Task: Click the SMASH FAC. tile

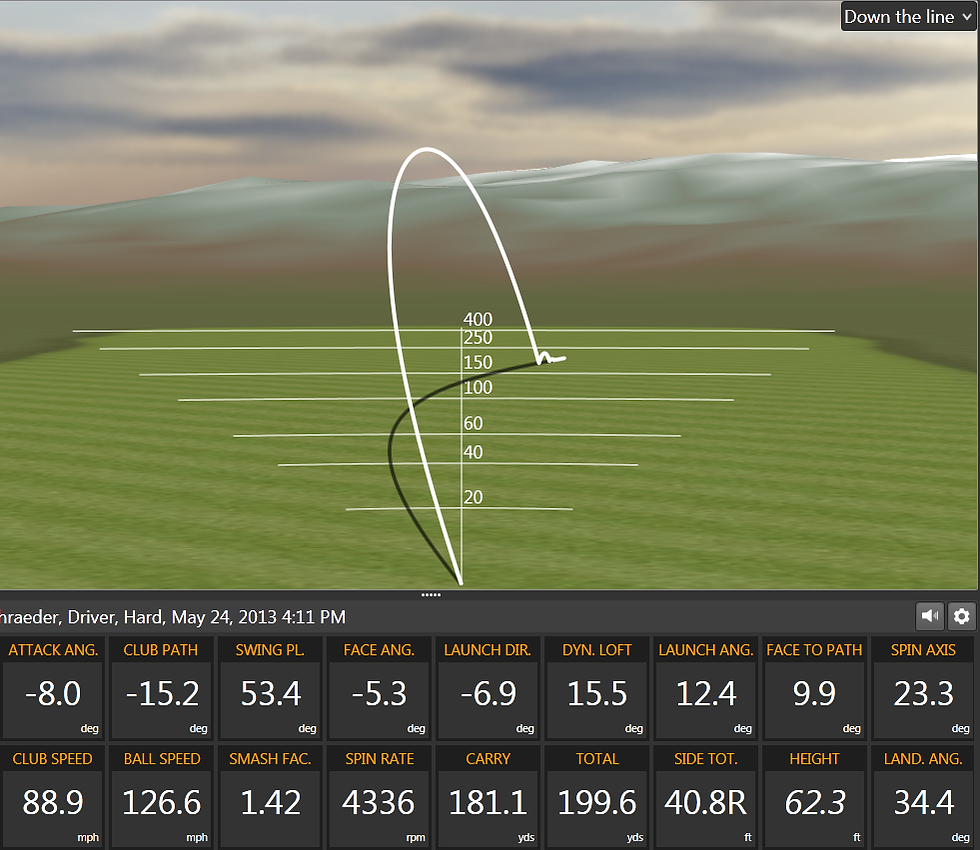Action: 270,797
